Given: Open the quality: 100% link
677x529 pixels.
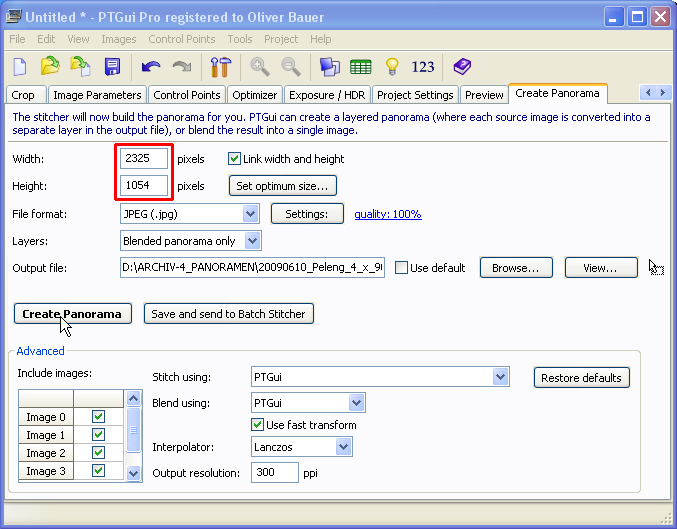Looking at the screenshot, I should pos(387,214).
